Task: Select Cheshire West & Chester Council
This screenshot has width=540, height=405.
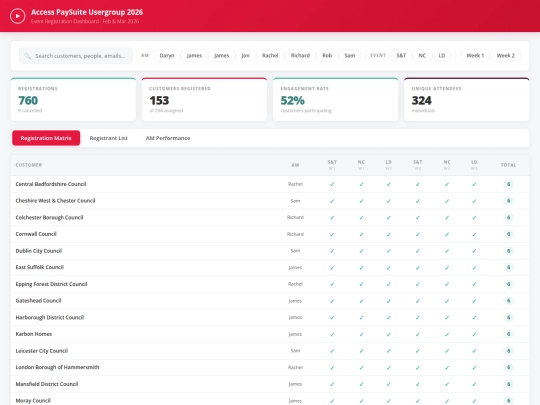Action: [55, 200]
